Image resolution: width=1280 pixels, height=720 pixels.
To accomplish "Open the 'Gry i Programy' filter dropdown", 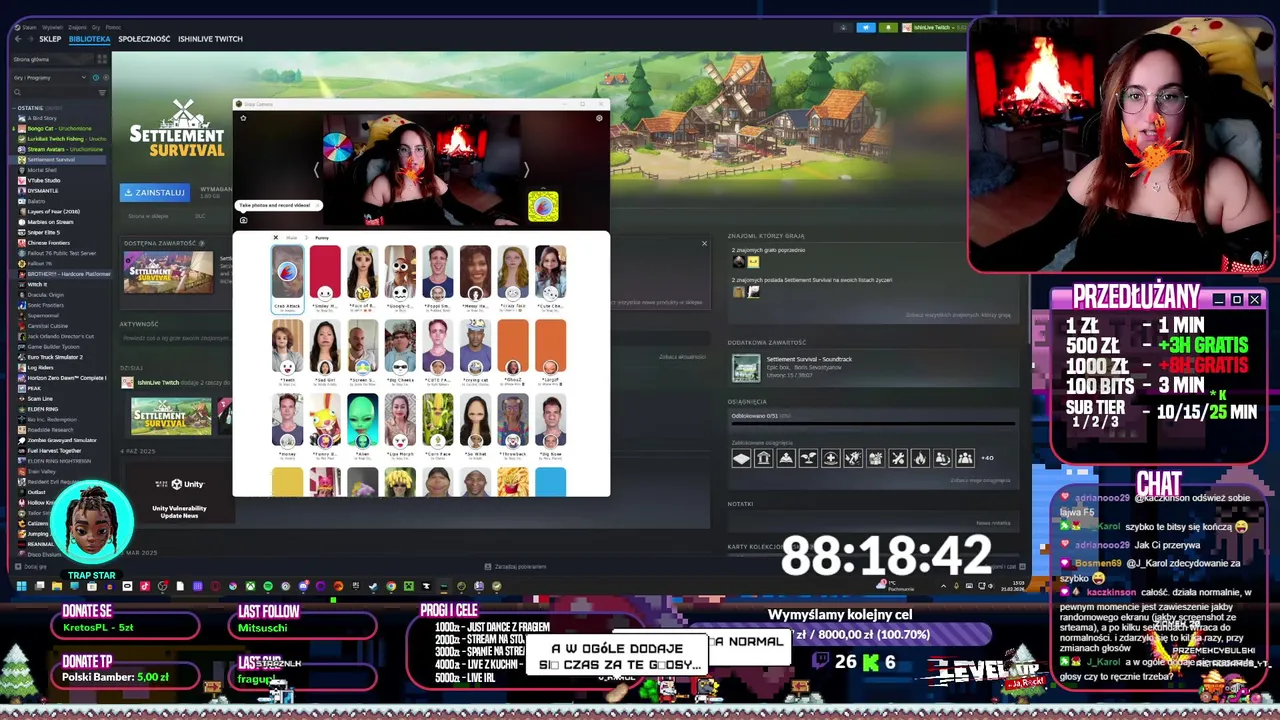I will coord(48,77).
